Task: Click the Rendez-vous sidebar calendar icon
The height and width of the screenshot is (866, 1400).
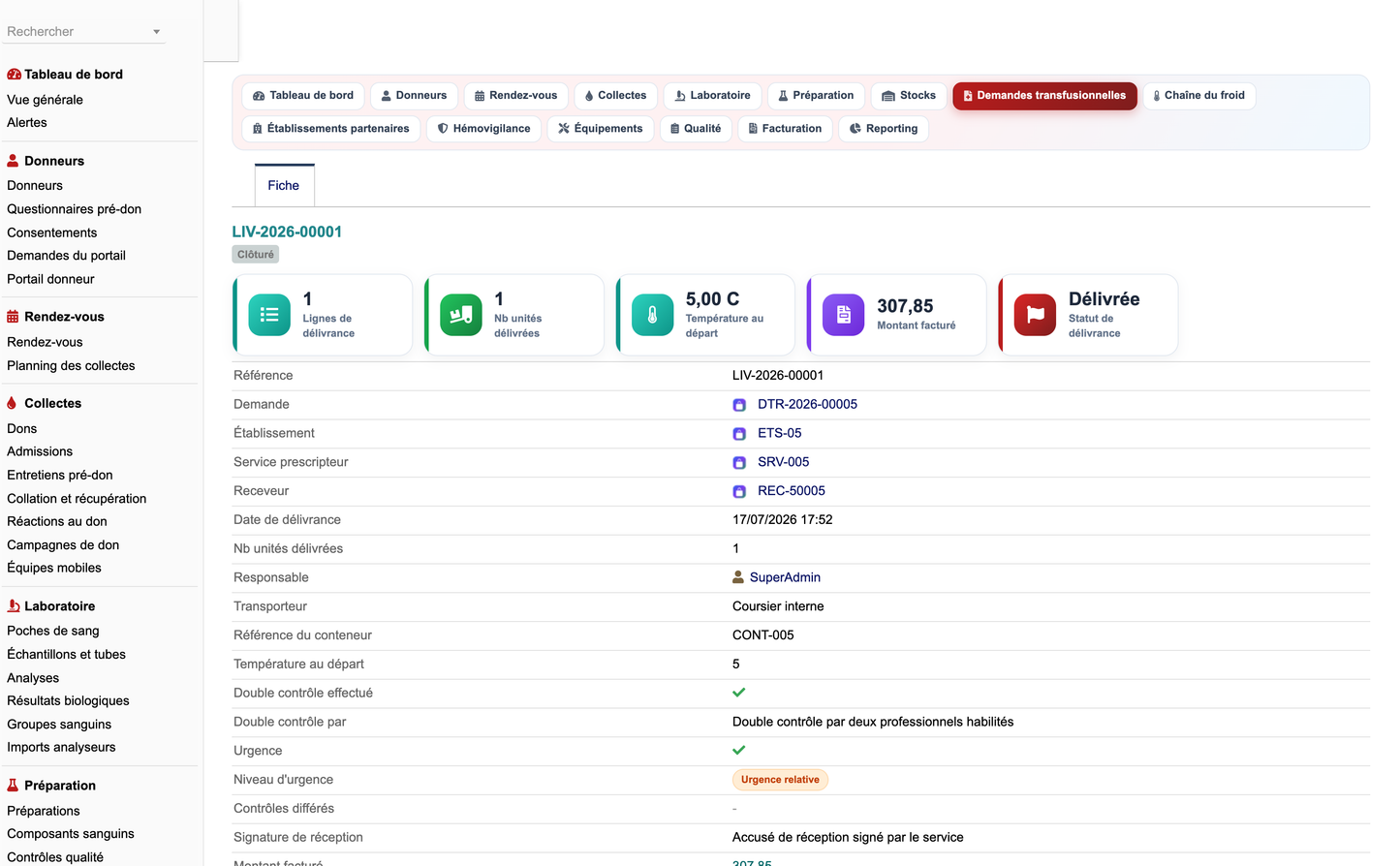Action: (x=13, y=317)
